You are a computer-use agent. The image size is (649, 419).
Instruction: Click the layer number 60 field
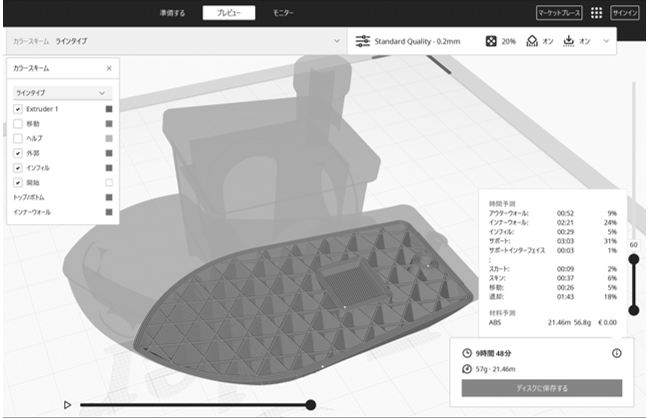click(x=633, y=245)
